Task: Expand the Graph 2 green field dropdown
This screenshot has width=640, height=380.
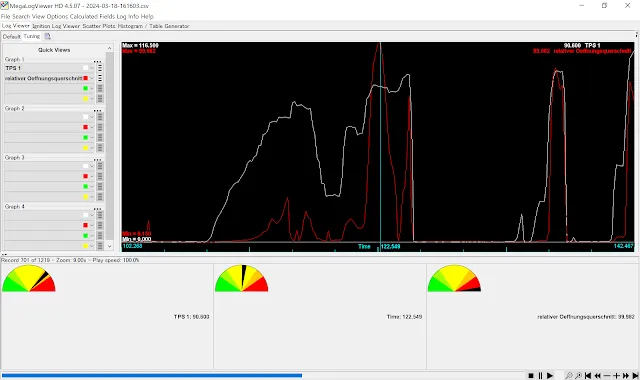Action: point(92,138)
